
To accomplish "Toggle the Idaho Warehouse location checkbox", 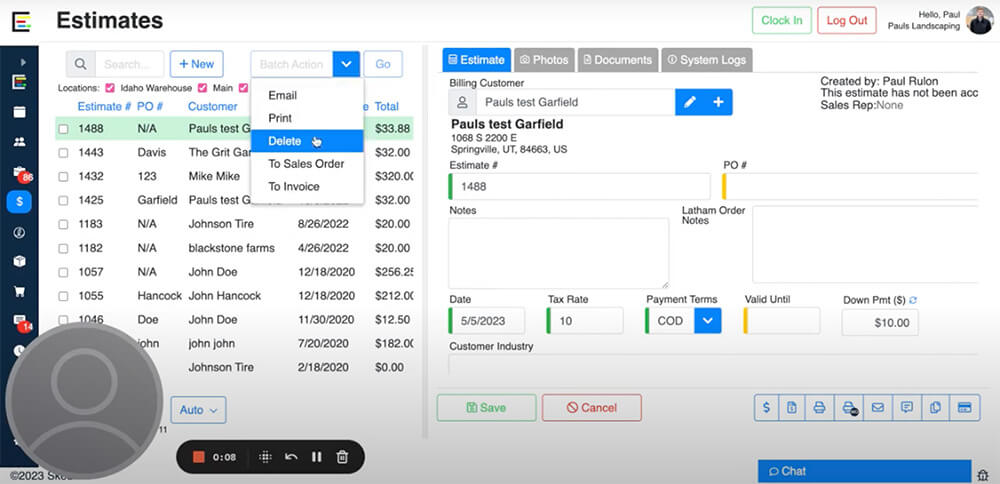I will click(x=111, y=88).
